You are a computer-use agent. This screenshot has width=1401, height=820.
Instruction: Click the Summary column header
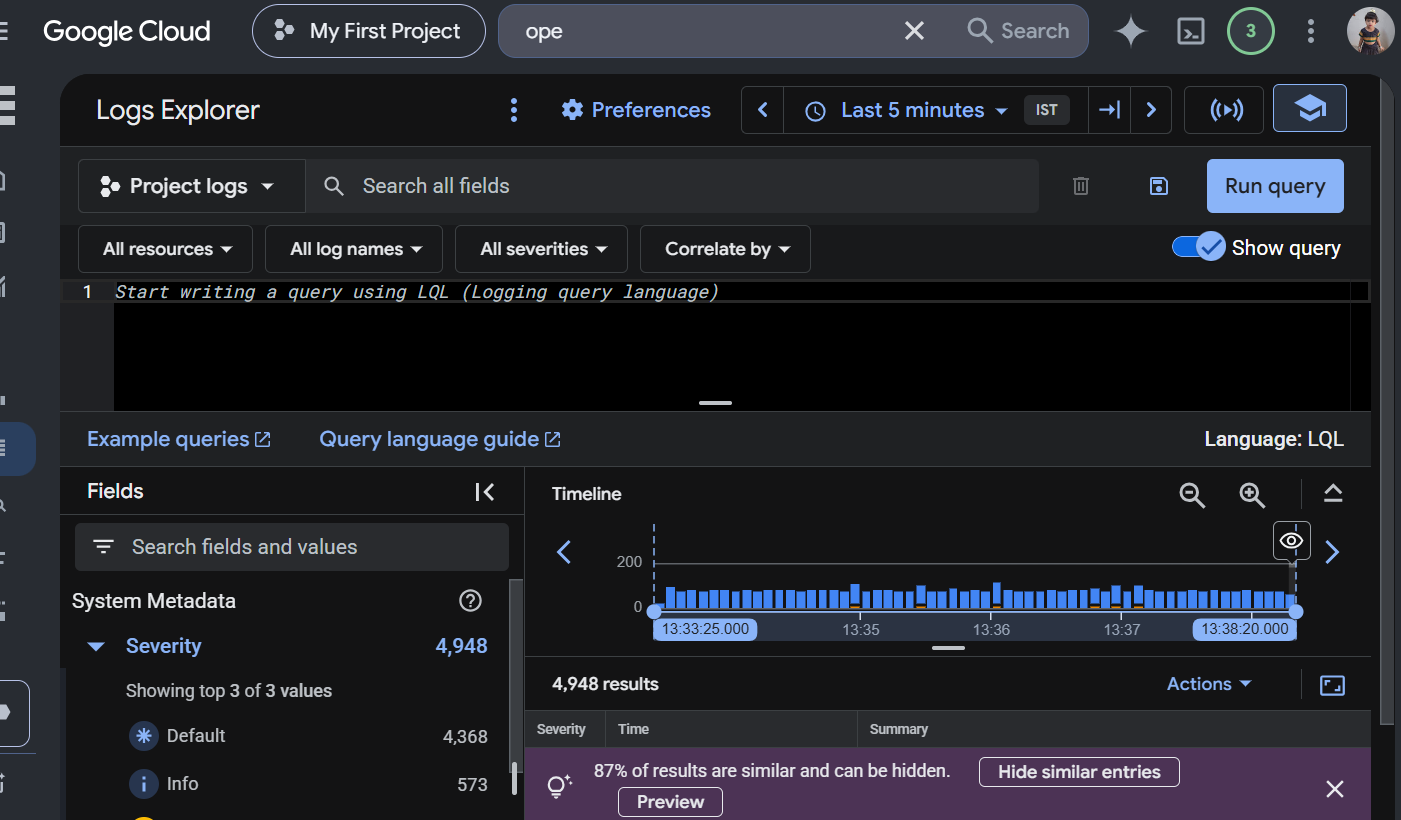[899, 729]
